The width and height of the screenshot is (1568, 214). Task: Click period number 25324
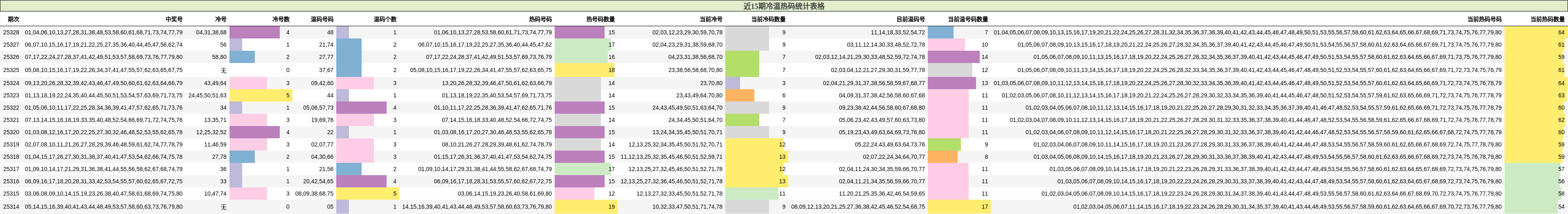coord(11,83)
